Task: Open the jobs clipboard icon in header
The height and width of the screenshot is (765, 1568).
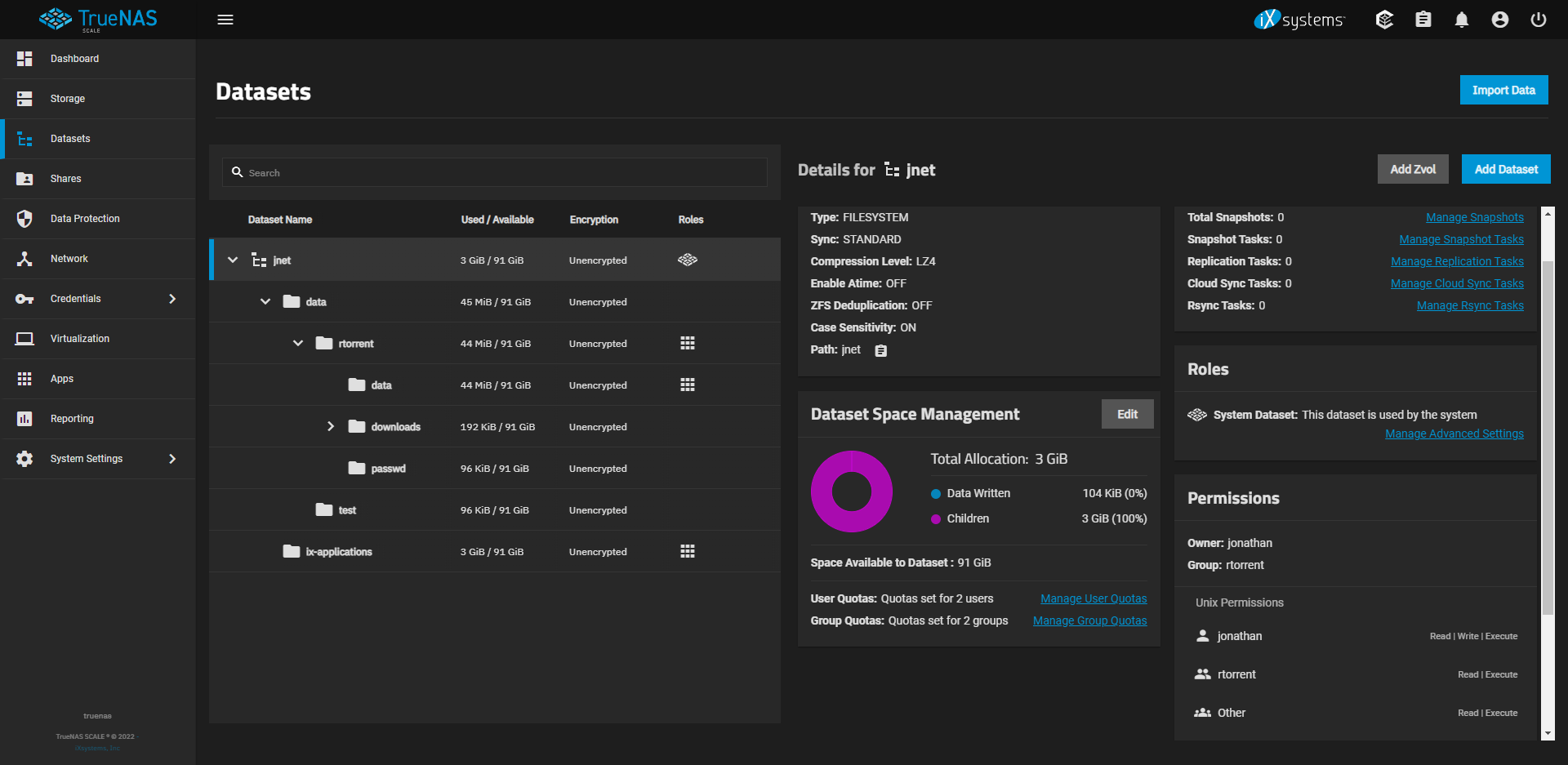Action: pos(1423,20)
